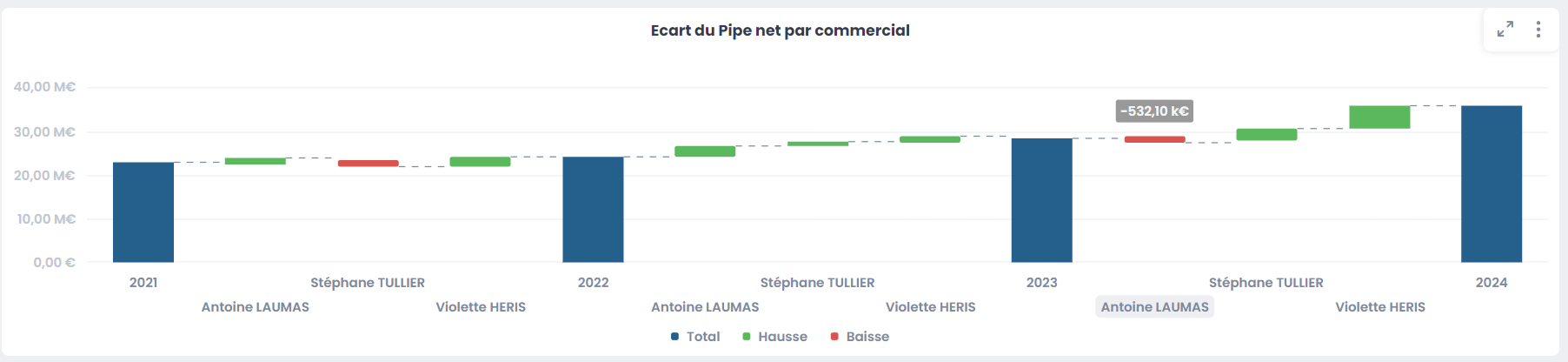Click the chart title Ecart du Pipe net
Screen dimensions: 1568x362
click(x=780, y=30)
